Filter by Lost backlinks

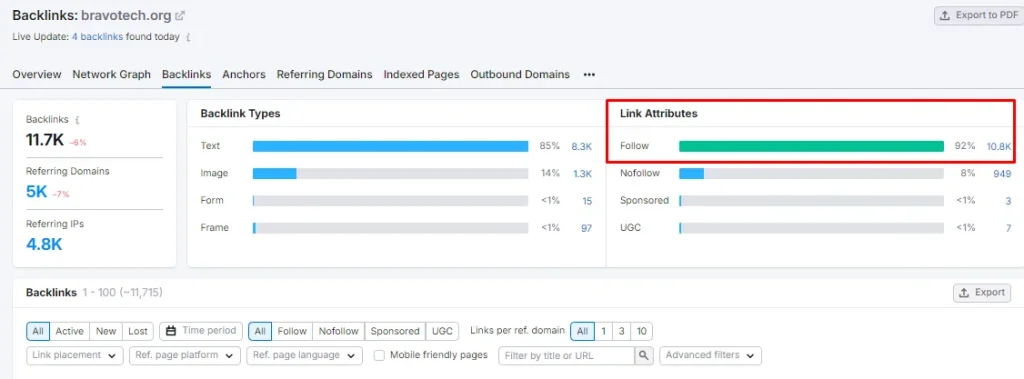(x=138, y=331)
